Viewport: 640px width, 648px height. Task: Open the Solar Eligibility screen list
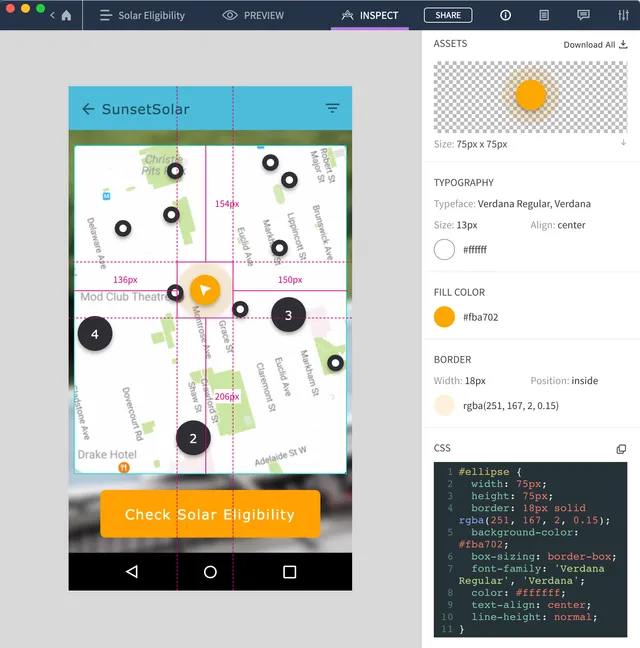[142, 15]
